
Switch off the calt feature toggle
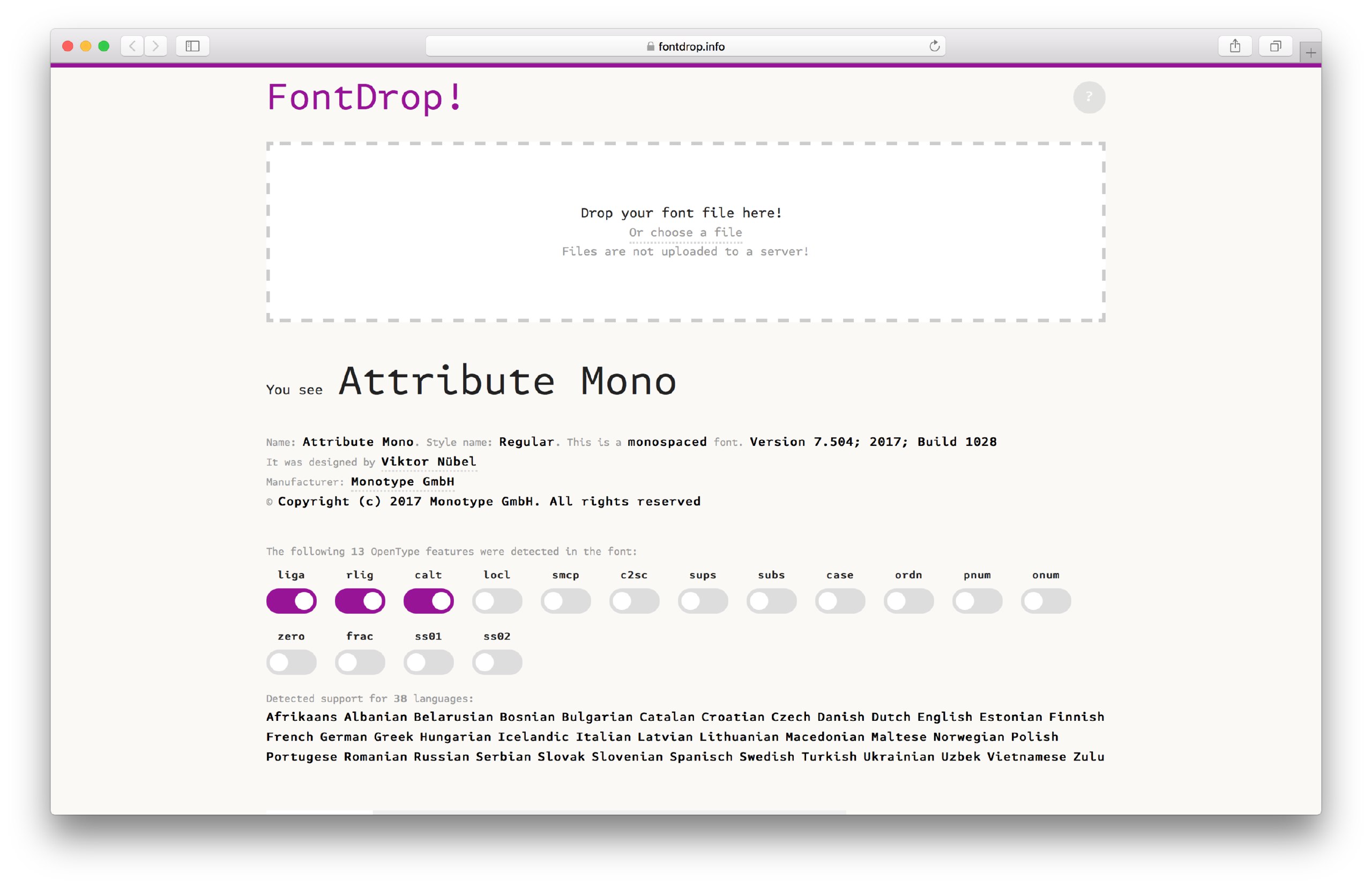[x=429, y=601]
